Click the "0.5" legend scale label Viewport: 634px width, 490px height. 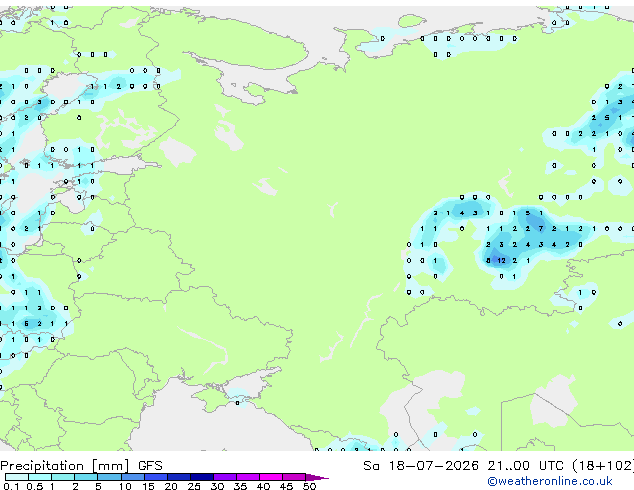pyautogui.click(x=35, y=486)
